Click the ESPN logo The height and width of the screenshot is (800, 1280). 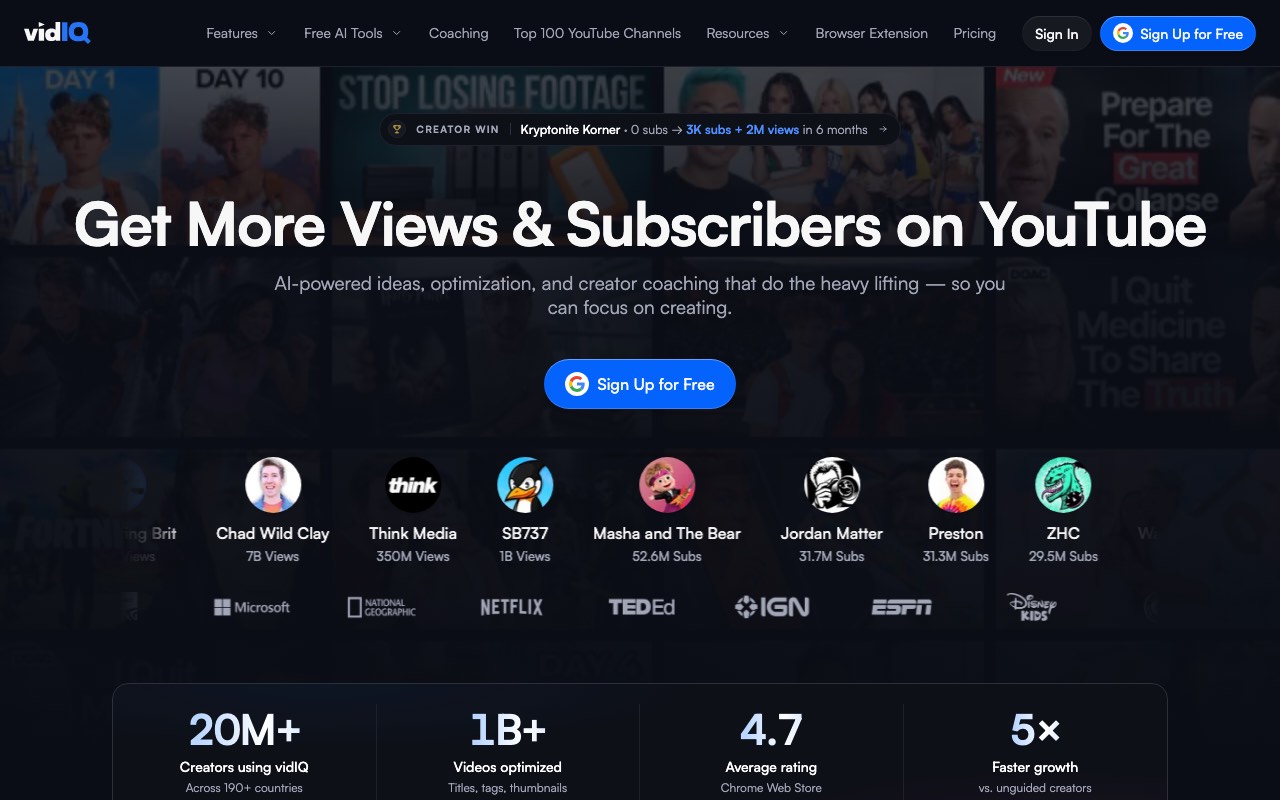click(x=902, y=607)
